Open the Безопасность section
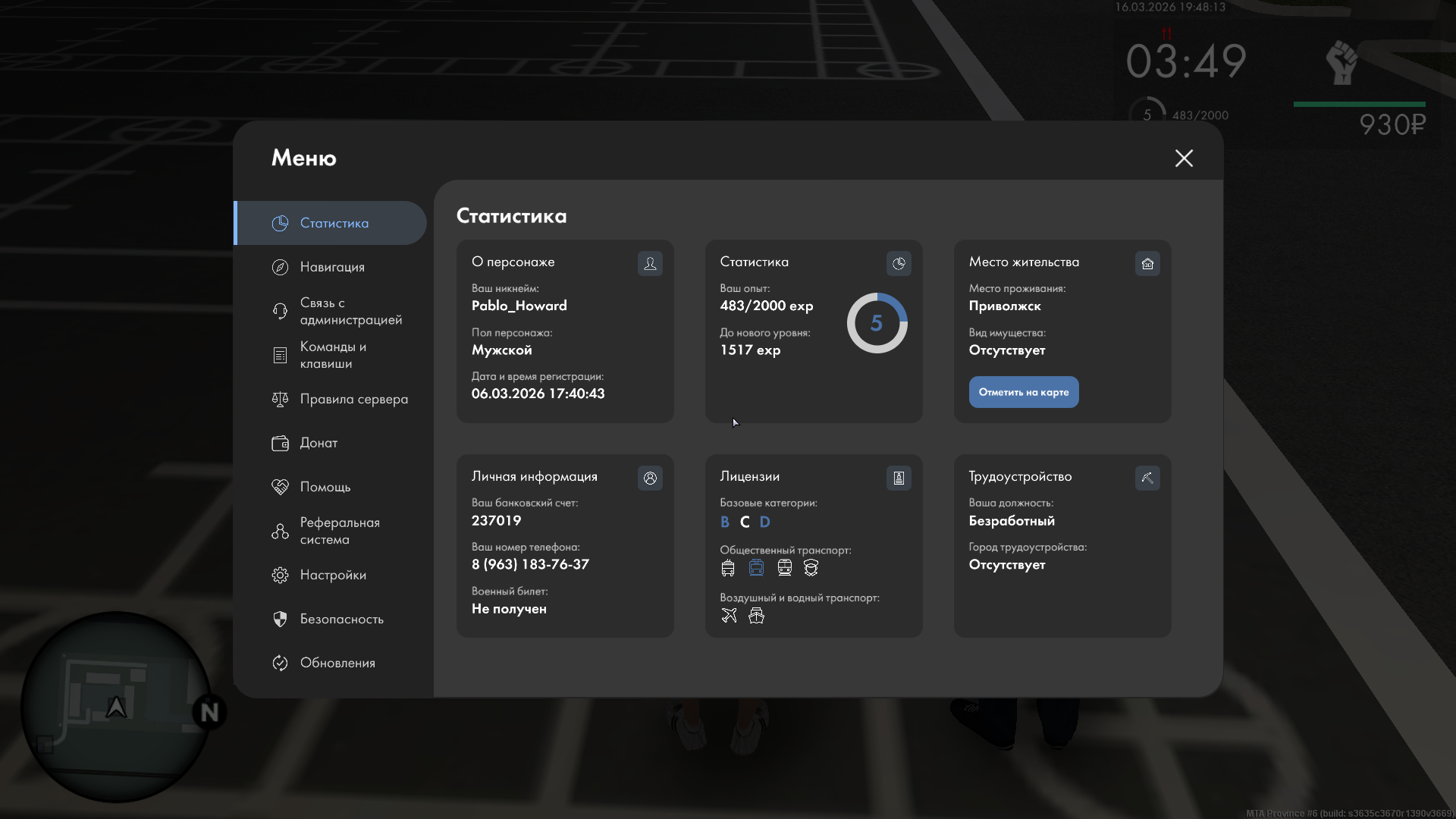 click(341, 619)
